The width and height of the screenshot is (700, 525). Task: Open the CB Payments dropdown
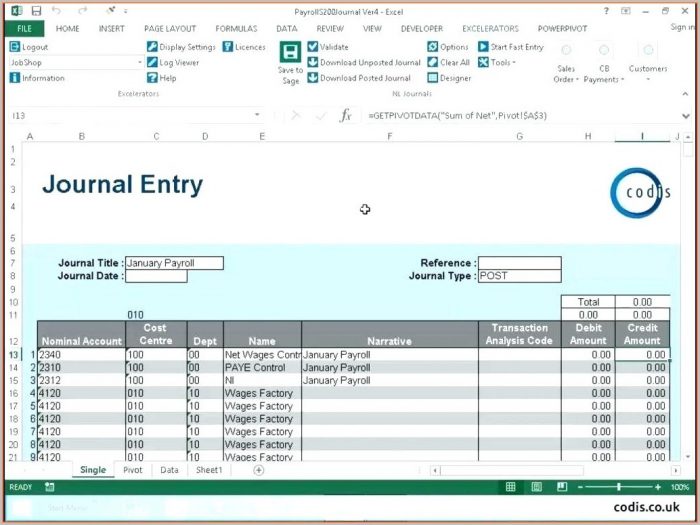(604, 63)
